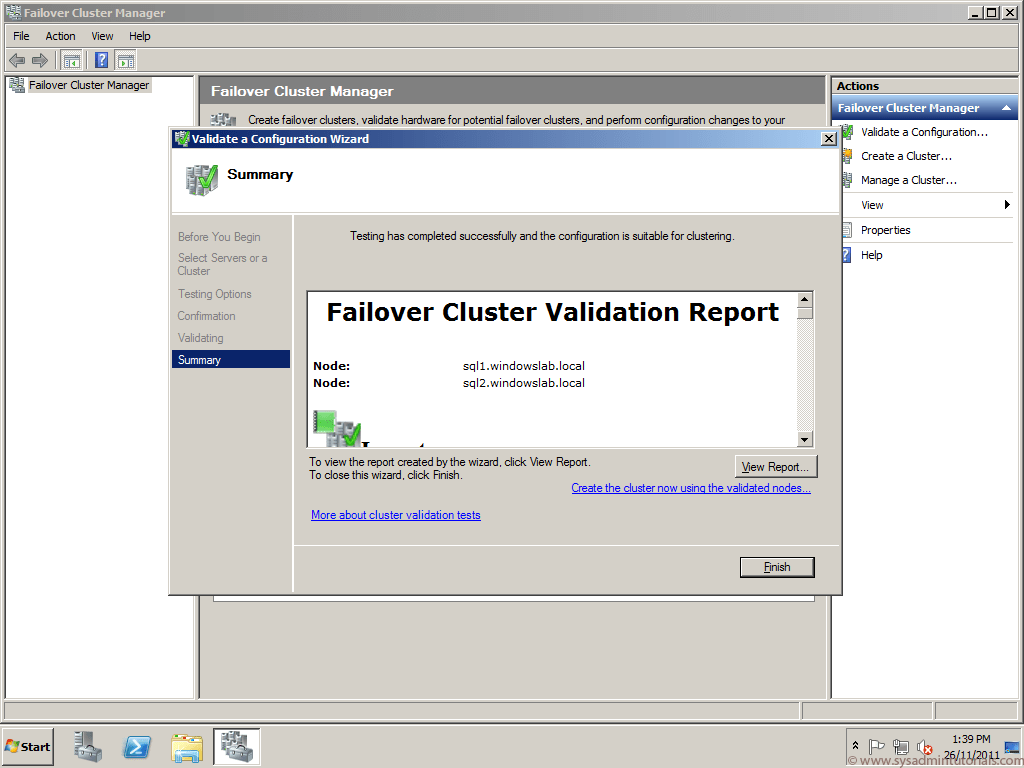The width and height of the screenshot is (1024, 768).
Task: Click the forward navigation arrow icon
Action: [38, 60]
